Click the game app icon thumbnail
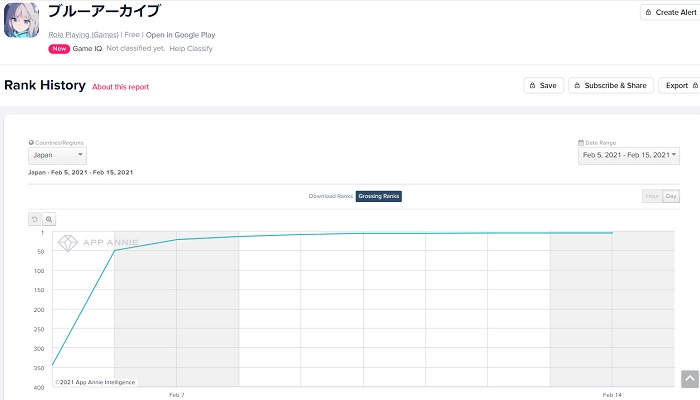 click(21, 20)
